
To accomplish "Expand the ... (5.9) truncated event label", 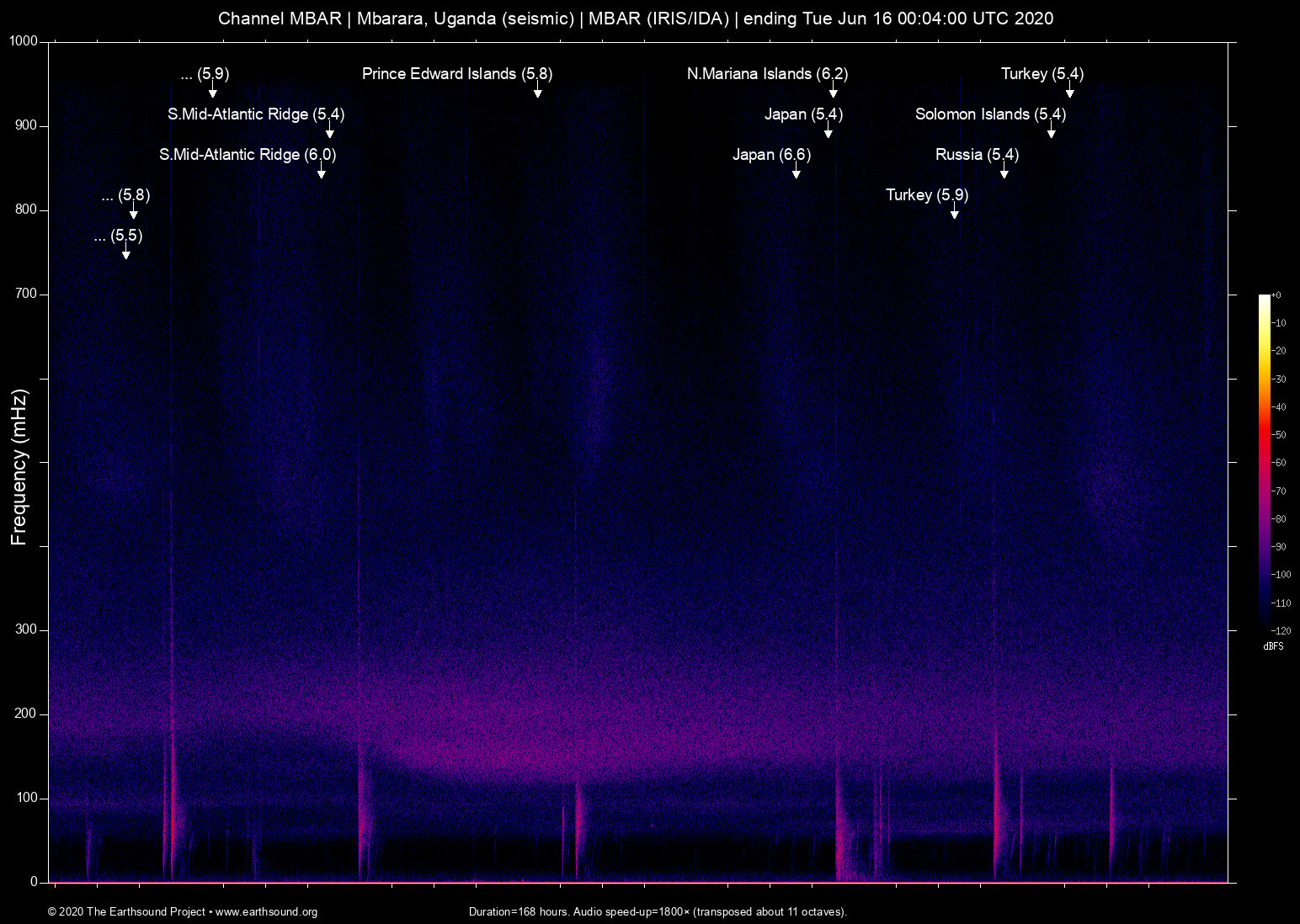I will [204, 74].
